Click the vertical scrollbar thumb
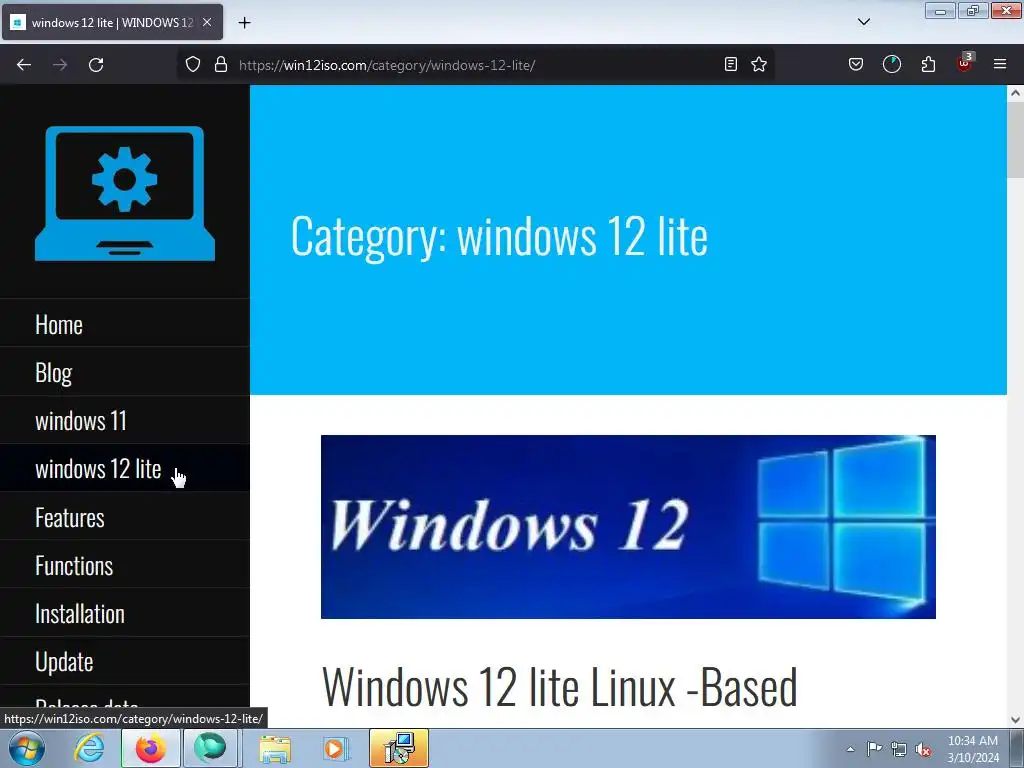This screenshot has height=768, width=1024. tap(1015, 140)
